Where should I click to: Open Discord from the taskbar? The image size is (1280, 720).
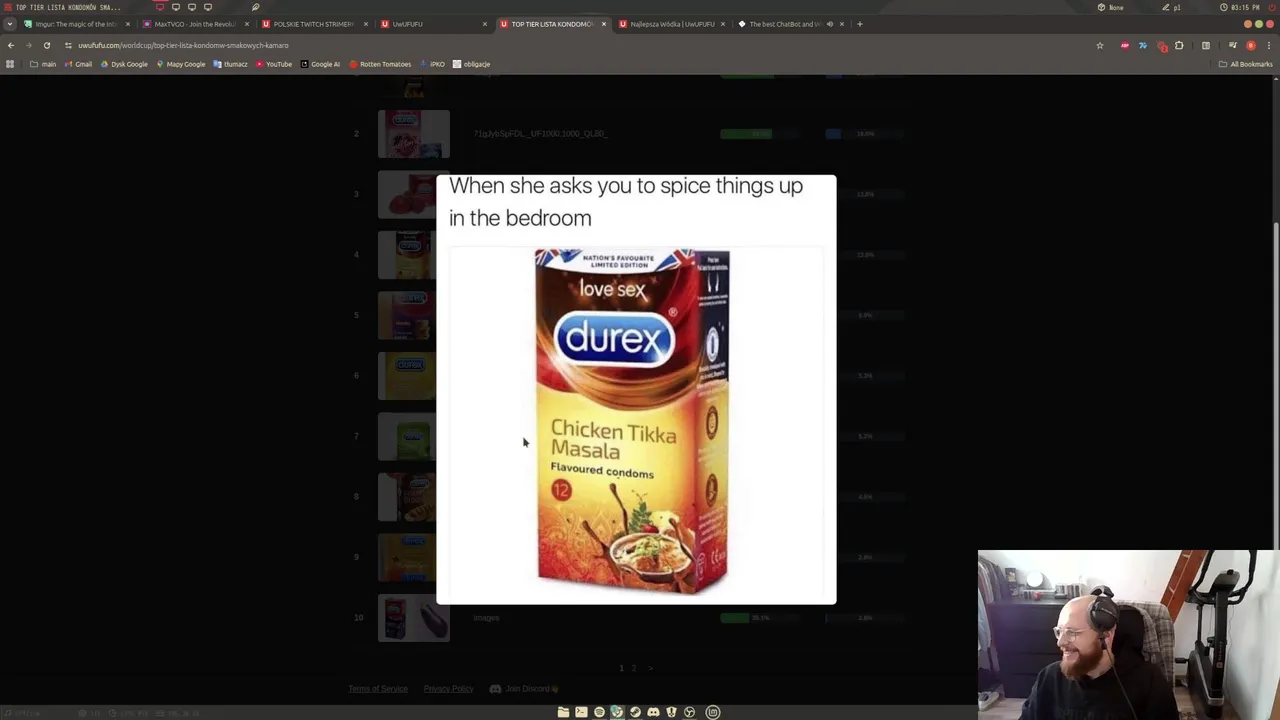click(653, 712)
